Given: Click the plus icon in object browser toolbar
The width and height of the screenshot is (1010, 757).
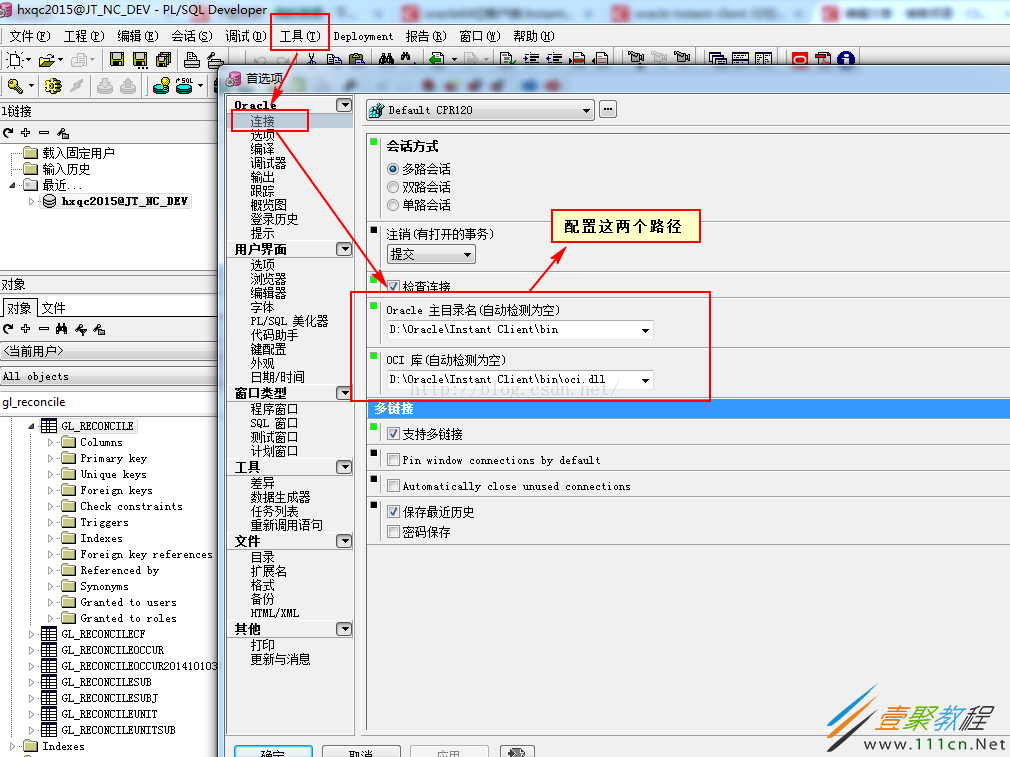Looking at the screenshot, I should [x=26, y=329].
